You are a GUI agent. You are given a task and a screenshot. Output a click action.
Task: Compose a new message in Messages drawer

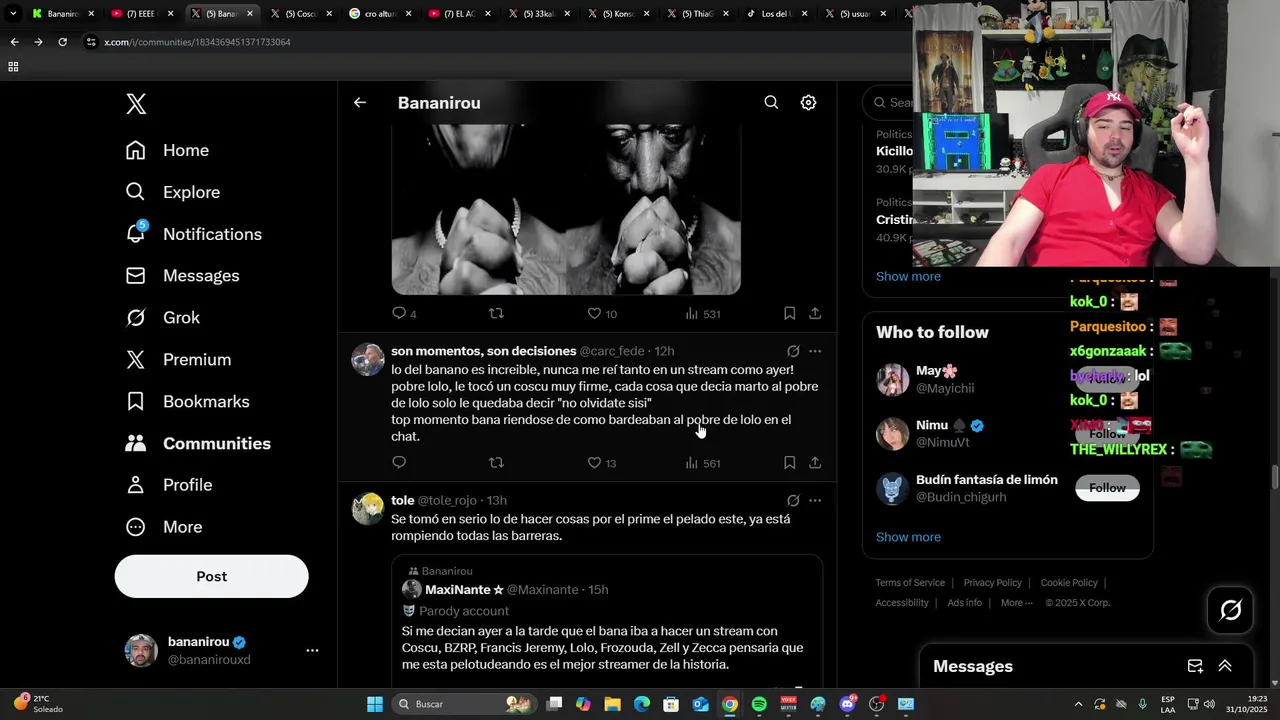pos(1195,666)
